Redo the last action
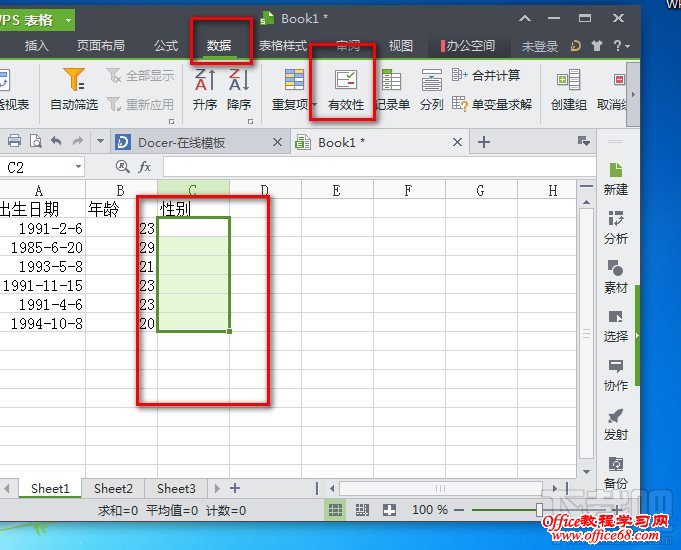 click(x=78, y=141)
